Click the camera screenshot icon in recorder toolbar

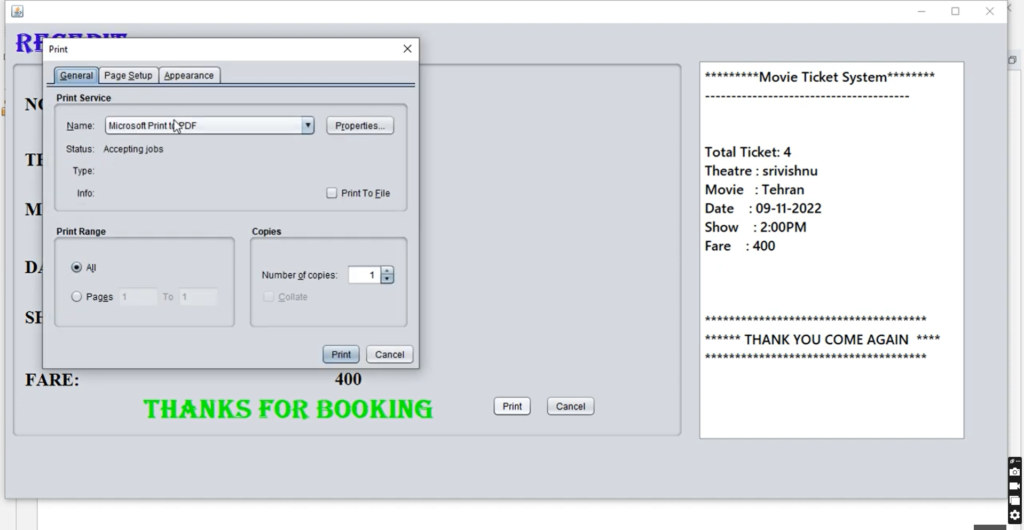pos(1014,472)
